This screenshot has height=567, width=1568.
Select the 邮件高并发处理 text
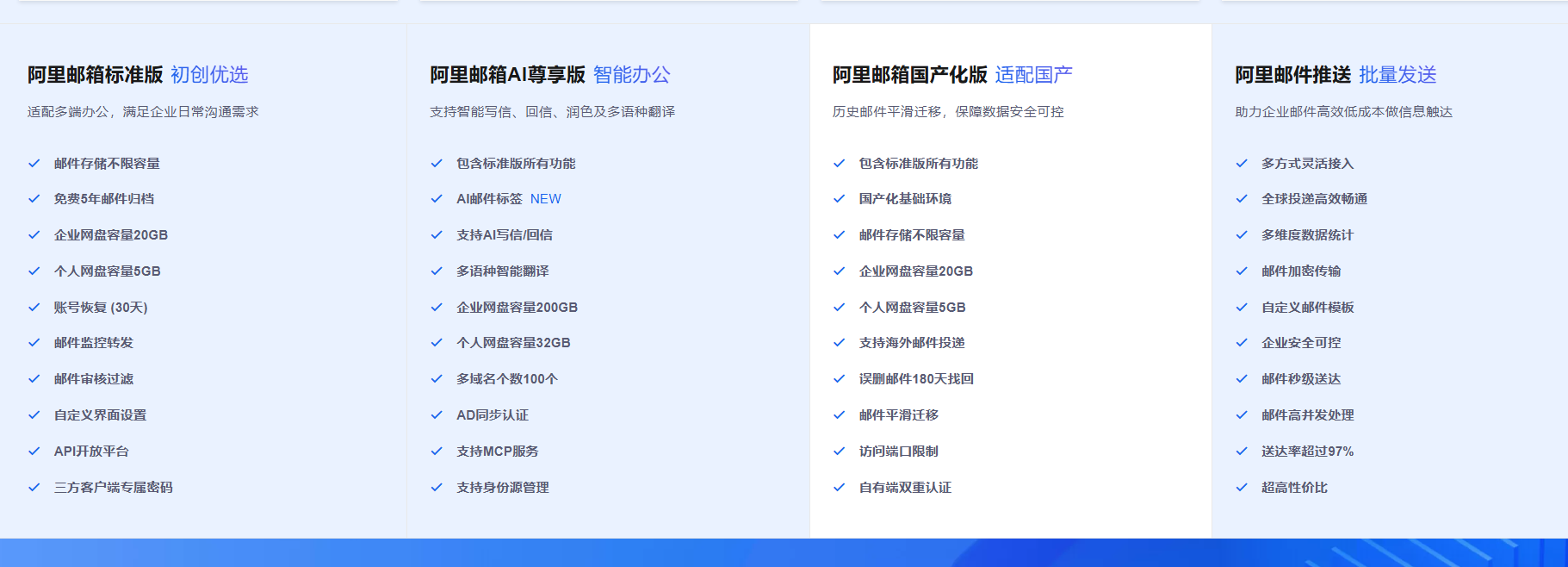[1308, 415]
